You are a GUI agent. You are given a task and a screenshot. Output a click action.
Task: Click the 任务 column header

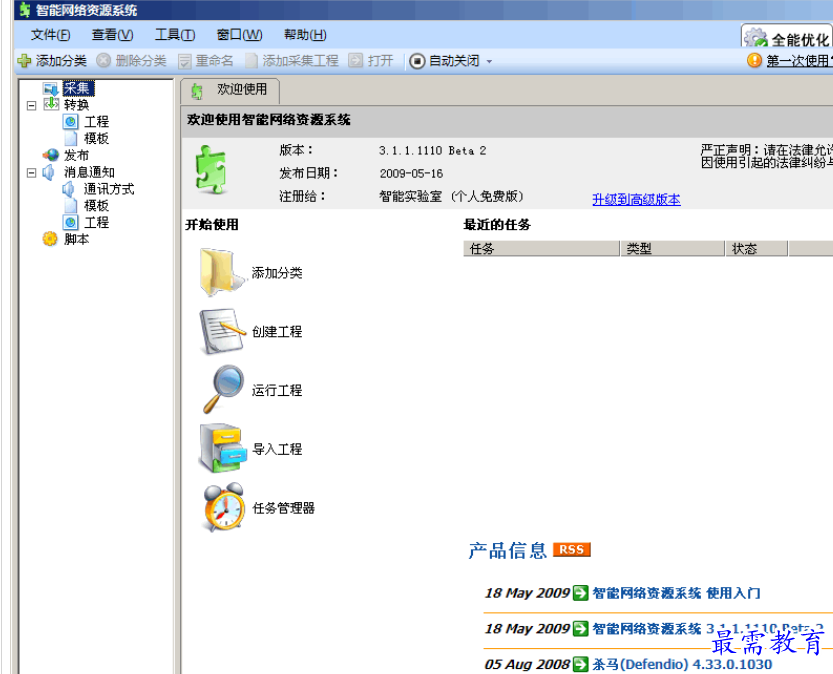tap(541, 249)
